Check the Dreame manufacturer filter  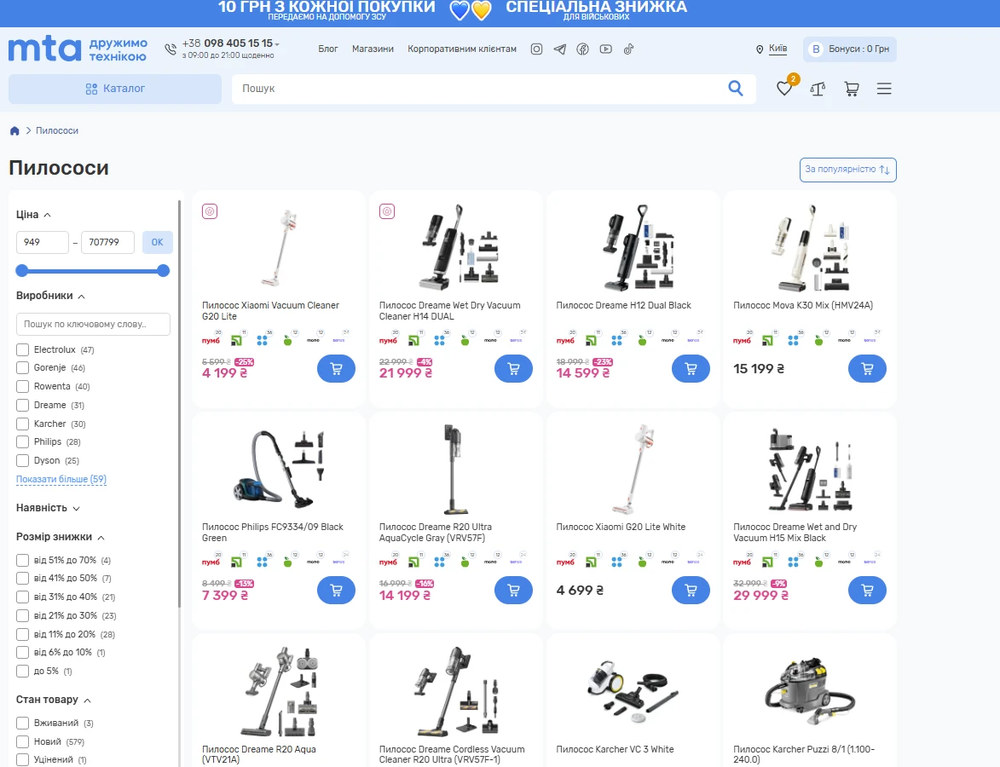point(22,405)
